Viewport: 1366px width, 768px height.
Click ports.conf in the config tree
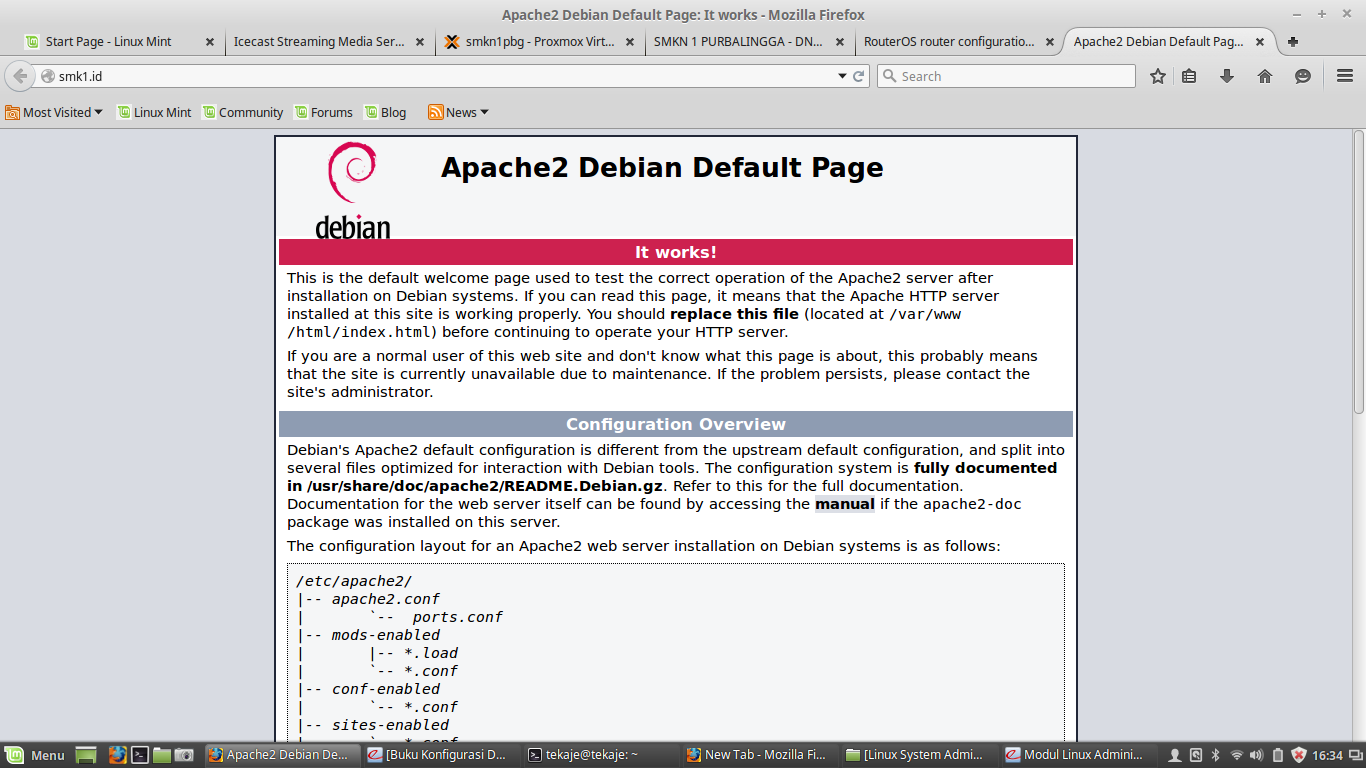tap(458, 617)
